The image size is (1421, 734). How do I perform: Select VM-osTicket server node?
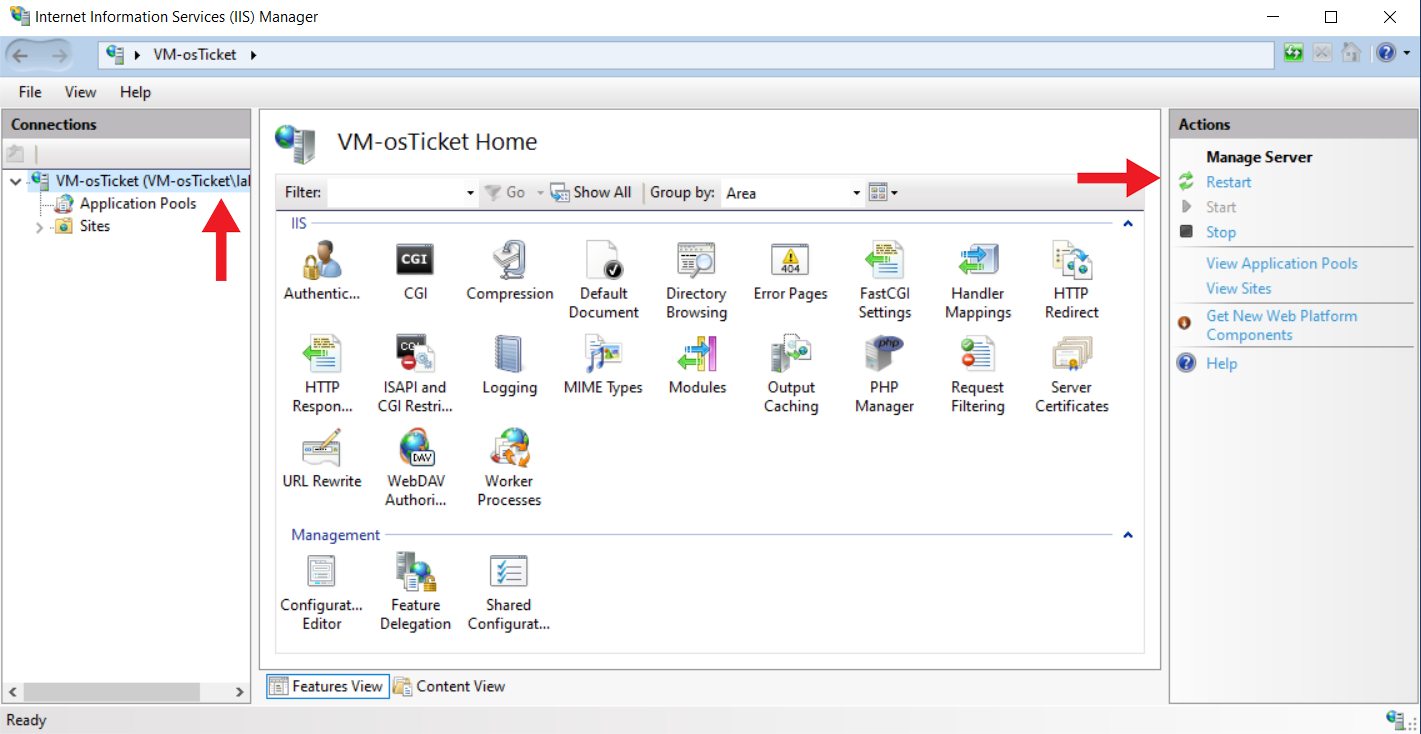click(140, 181)
